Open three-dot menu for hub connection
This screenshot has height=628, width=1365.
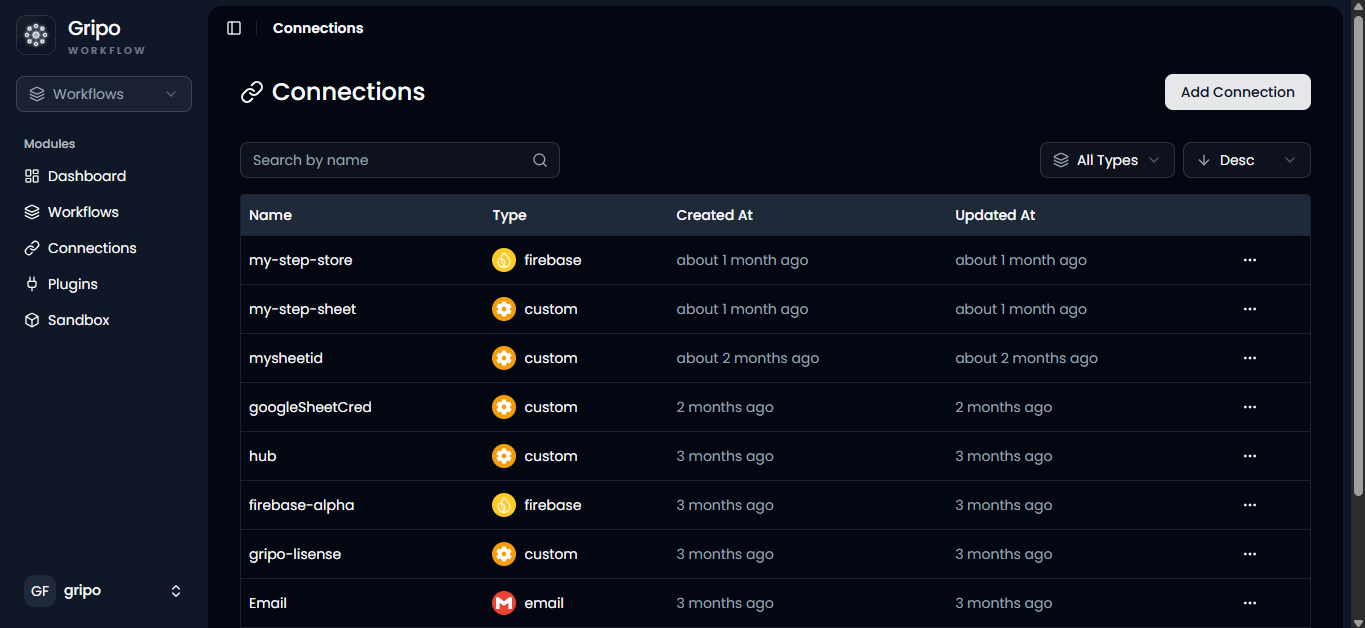click(1249, 456)
